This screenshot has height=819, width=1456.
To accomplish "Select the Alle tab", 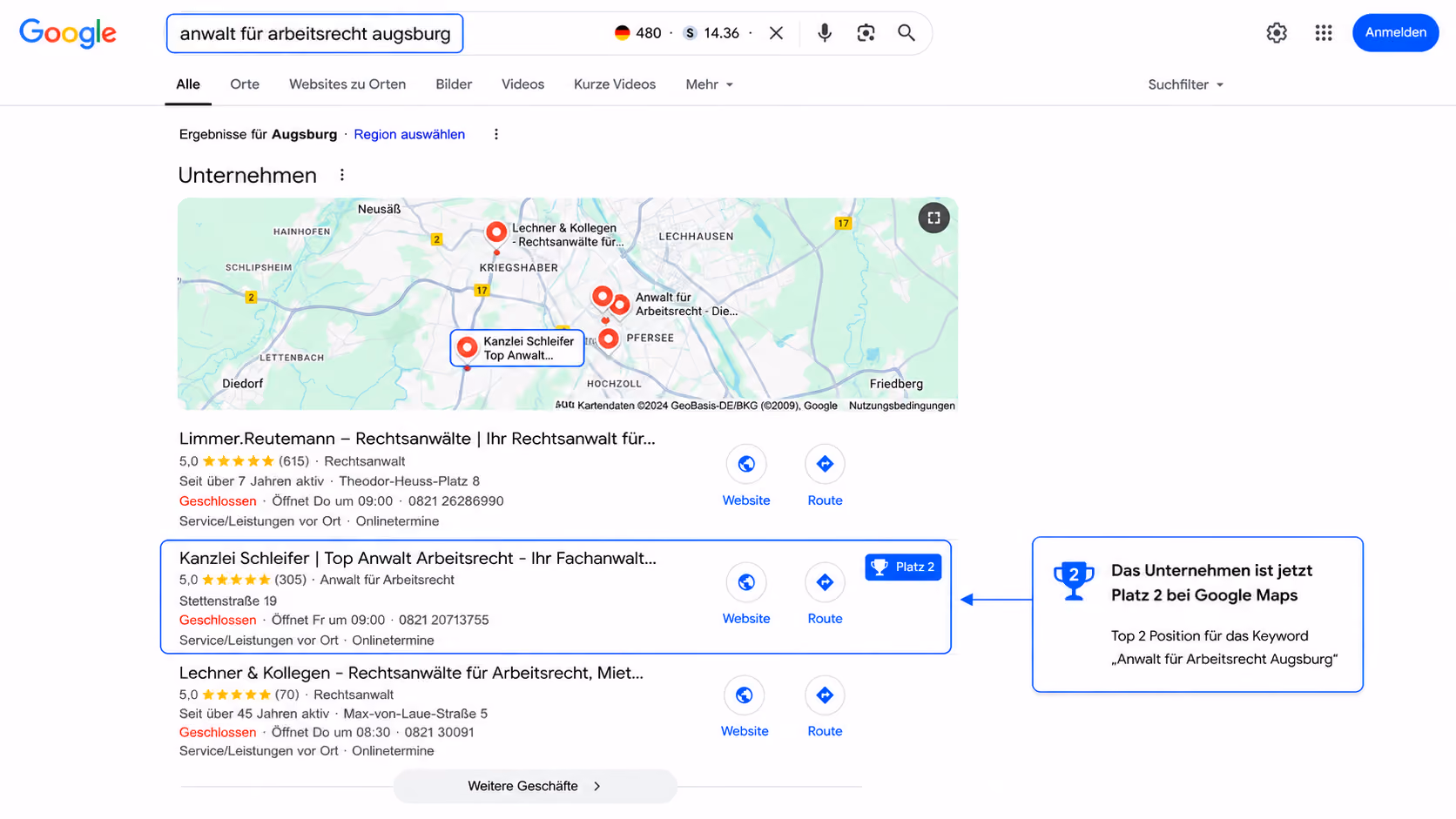I will (x=188, y=84).
